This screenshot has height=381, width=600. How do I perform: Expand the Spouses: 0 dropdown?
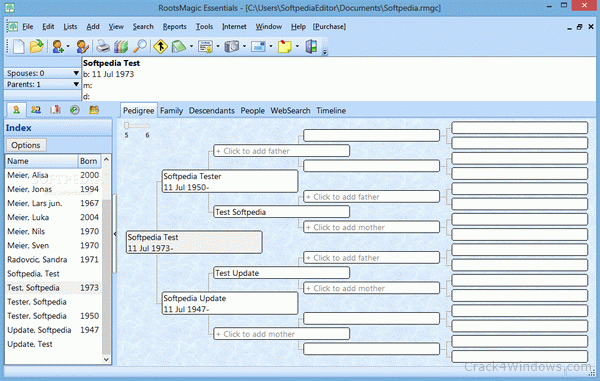(x=76, y=73)
